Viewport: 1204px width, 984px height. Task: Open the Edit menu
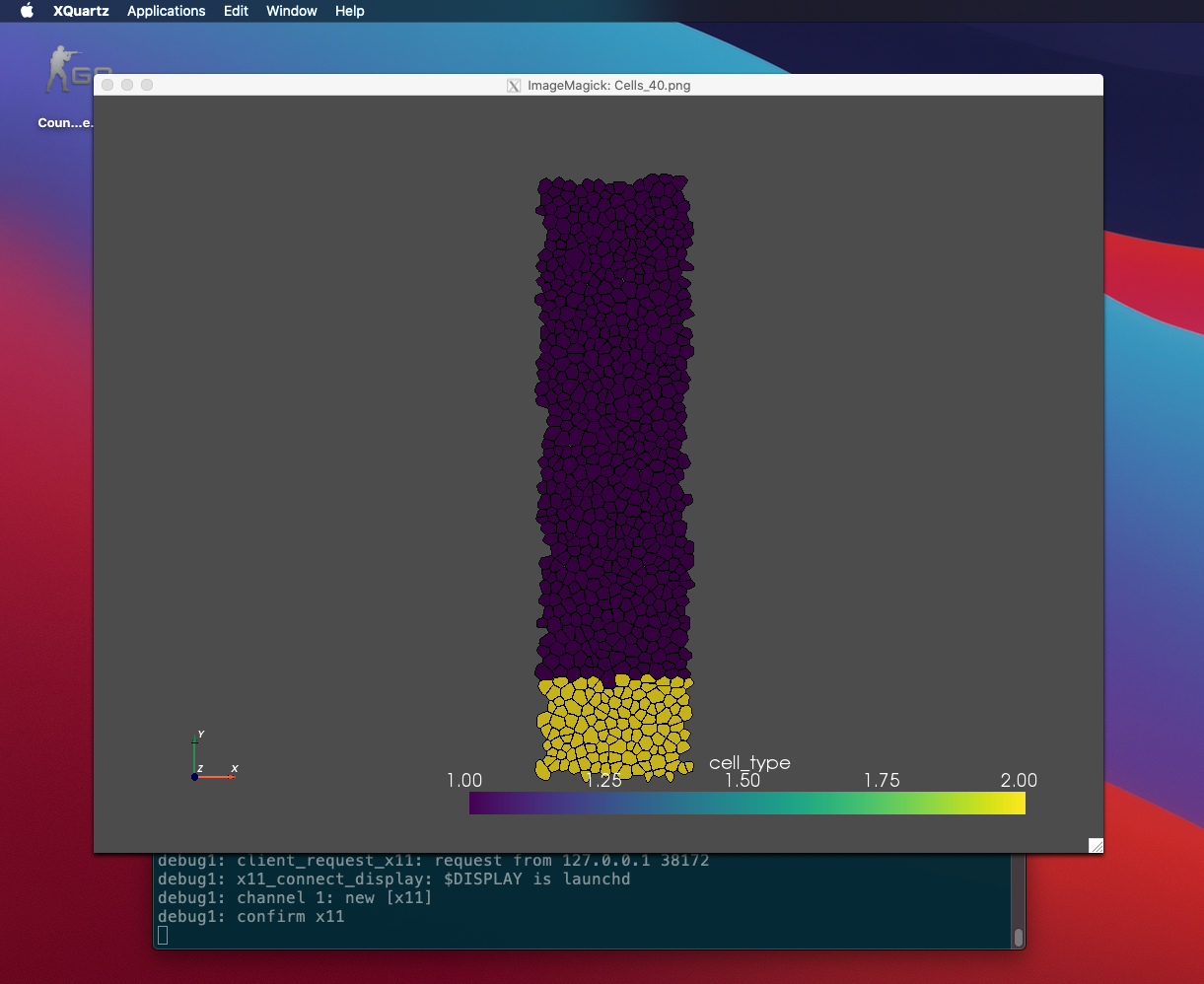click(236, 11)
